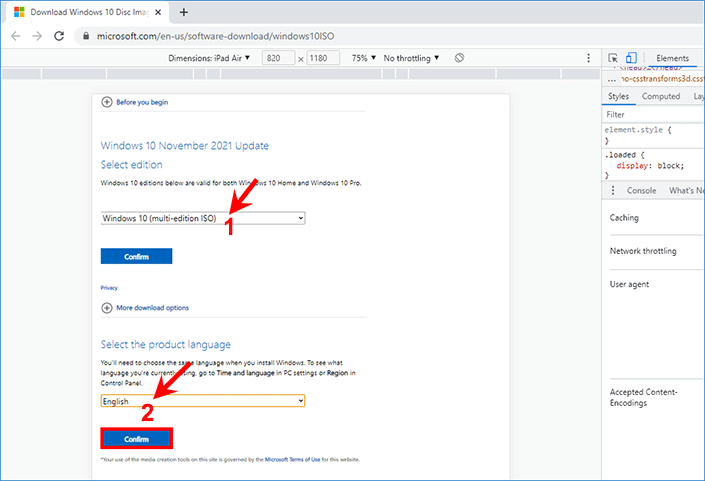Screen dimensions: 705x481
Task: Click the display: block CSS declaration
Action: tap(650, 166)
